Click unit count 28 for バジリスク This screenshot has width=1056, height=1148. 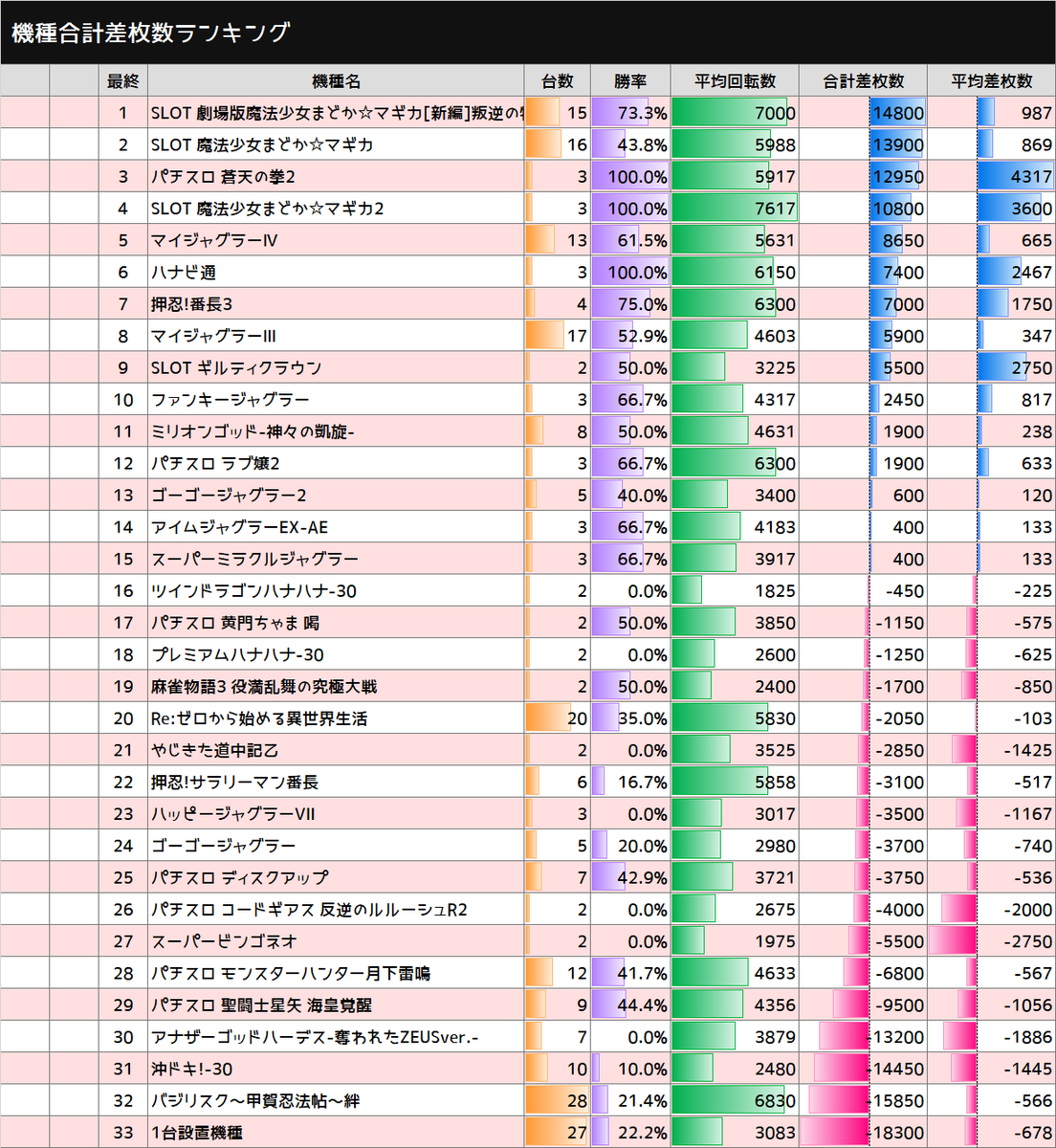pos(577,1101)
